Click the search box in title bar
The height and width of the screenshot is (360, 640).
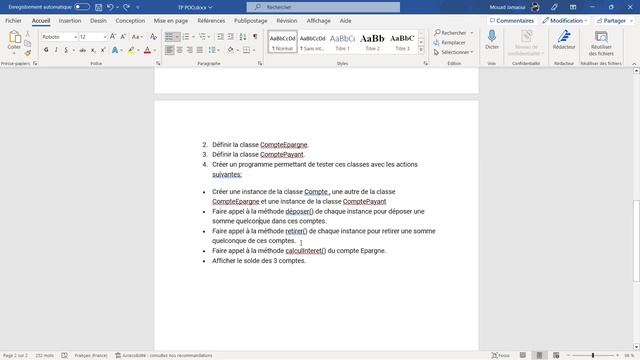pyautogui.click(x=323, y=7)
